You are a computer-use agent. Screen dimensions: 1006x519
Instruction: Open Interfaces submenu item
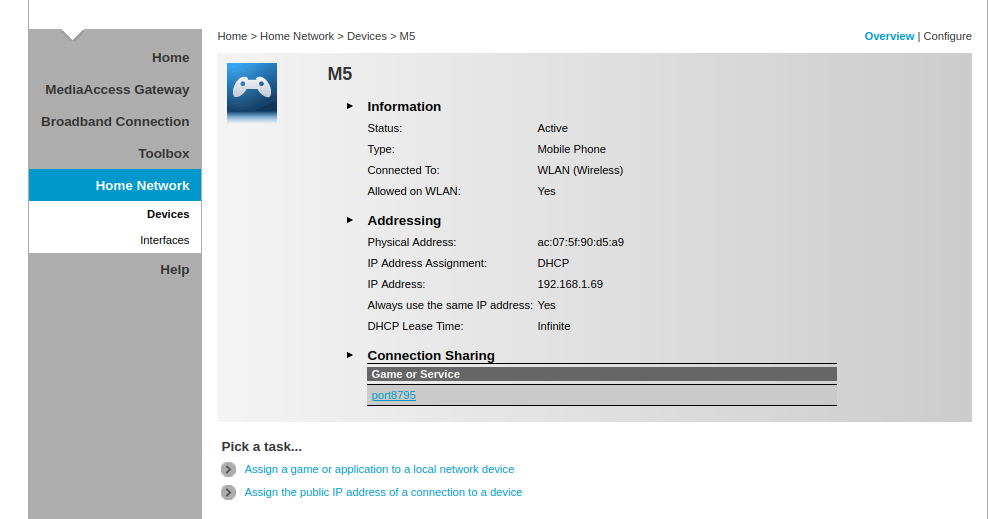coord(164,240)
